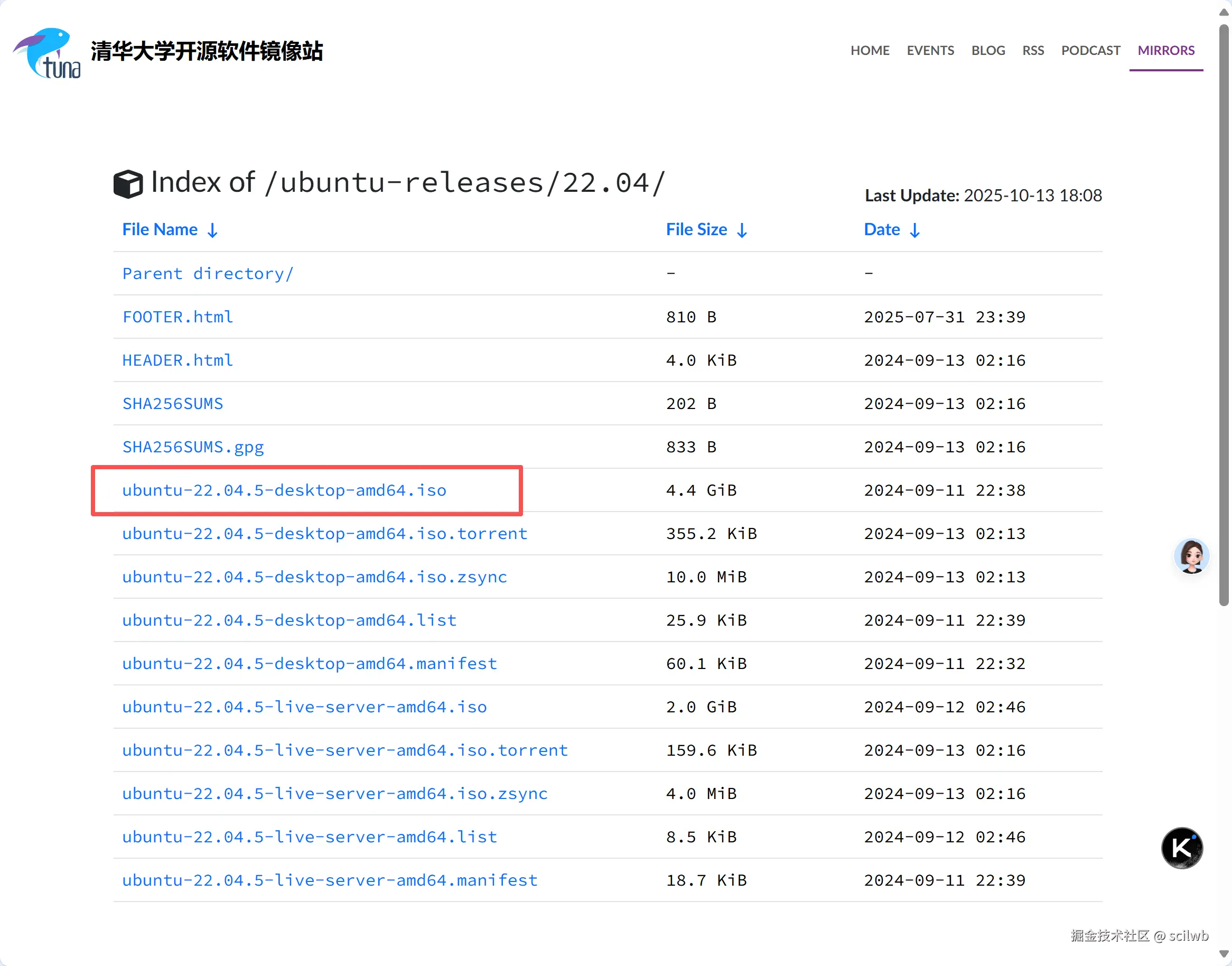Click the vertical page scrollbar thumb
Screen dimensions: 1232x966
coord(1224,314)
